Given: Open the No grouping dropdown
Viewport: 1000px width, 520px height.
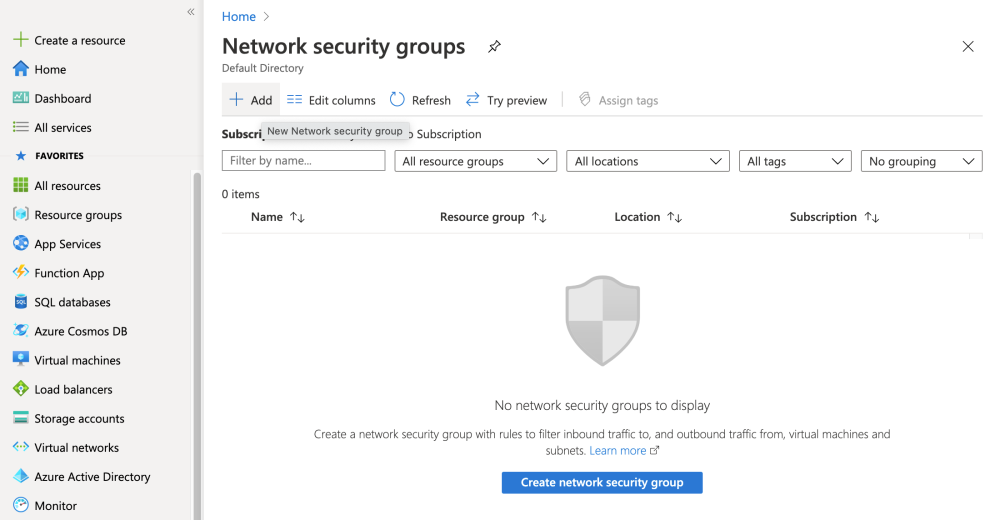Looking at the screenshot, I should 921,161.
